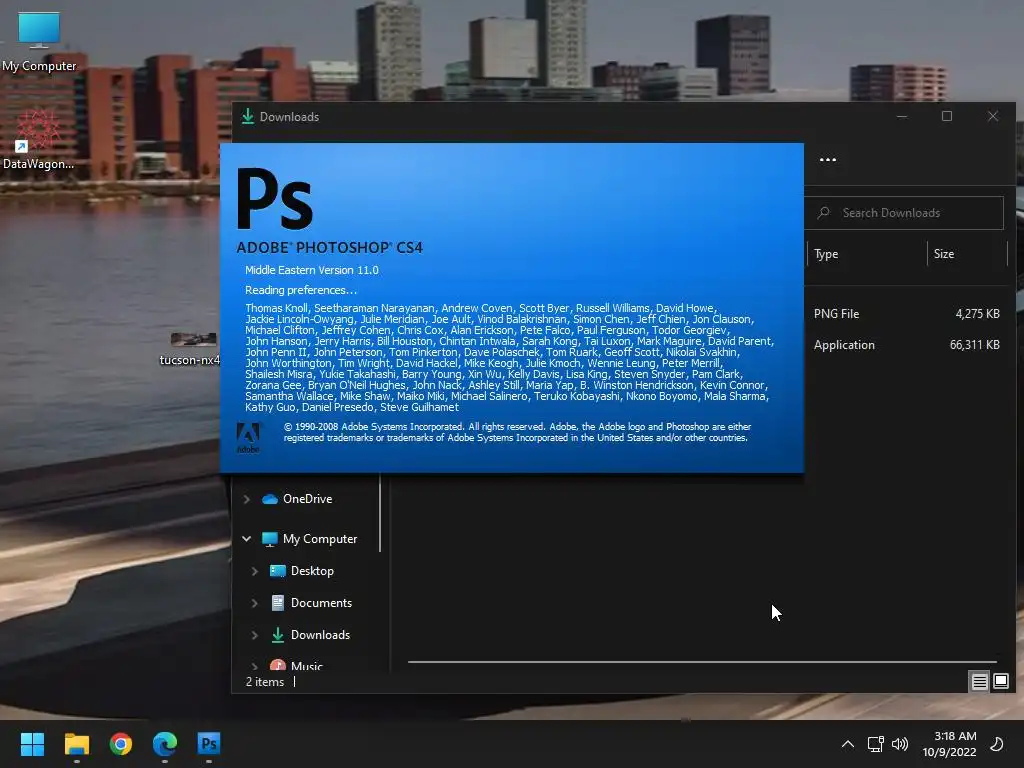The height and width of the screenshot is (768, 1024).
Task: Select the tucson-nx4 desktop image file
Action: click(191, 349)
